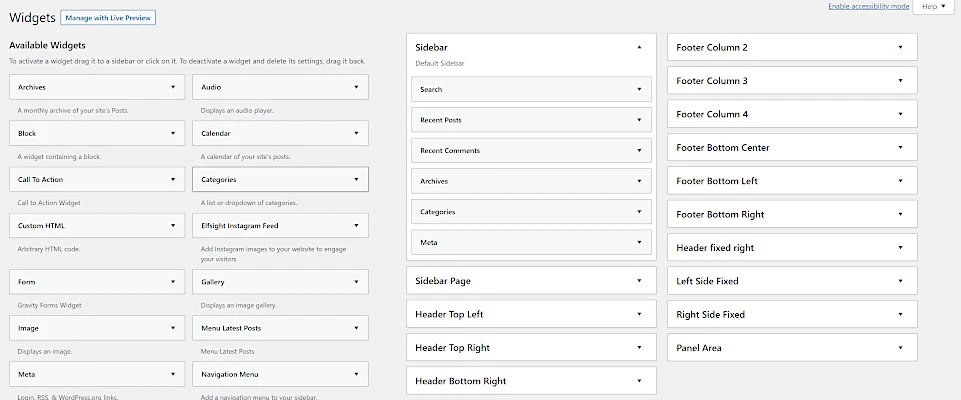The height and width of the screenshot is (400, 961).
Task: Collapse the Sidebar widget area arrow
Action: coord(639,47)
